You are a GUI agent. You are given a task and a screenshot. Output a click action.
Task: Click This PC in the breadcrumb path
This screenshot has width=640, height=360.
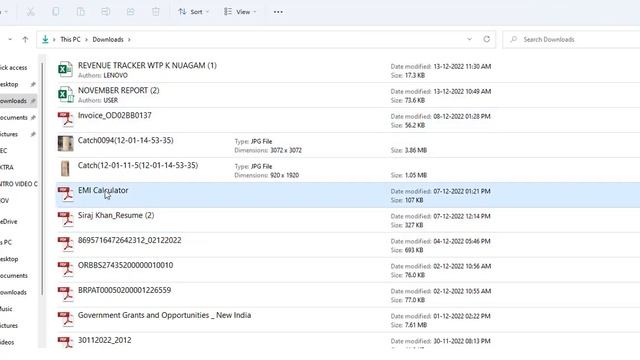coord(70,40)
